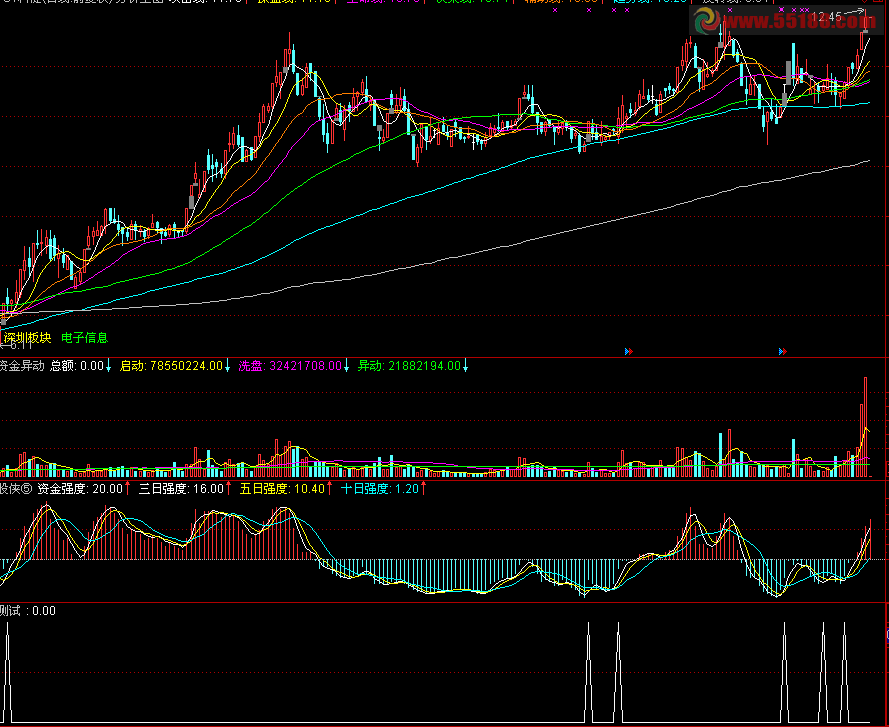Click the up arrow after 五日强度 value

[330, 489]
